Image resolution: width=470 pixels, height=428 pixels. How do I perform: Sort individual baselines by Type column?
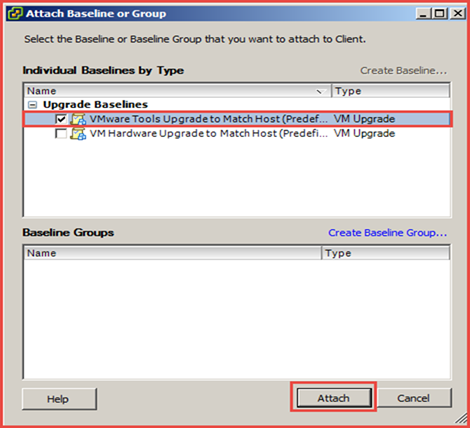[390, 91]
